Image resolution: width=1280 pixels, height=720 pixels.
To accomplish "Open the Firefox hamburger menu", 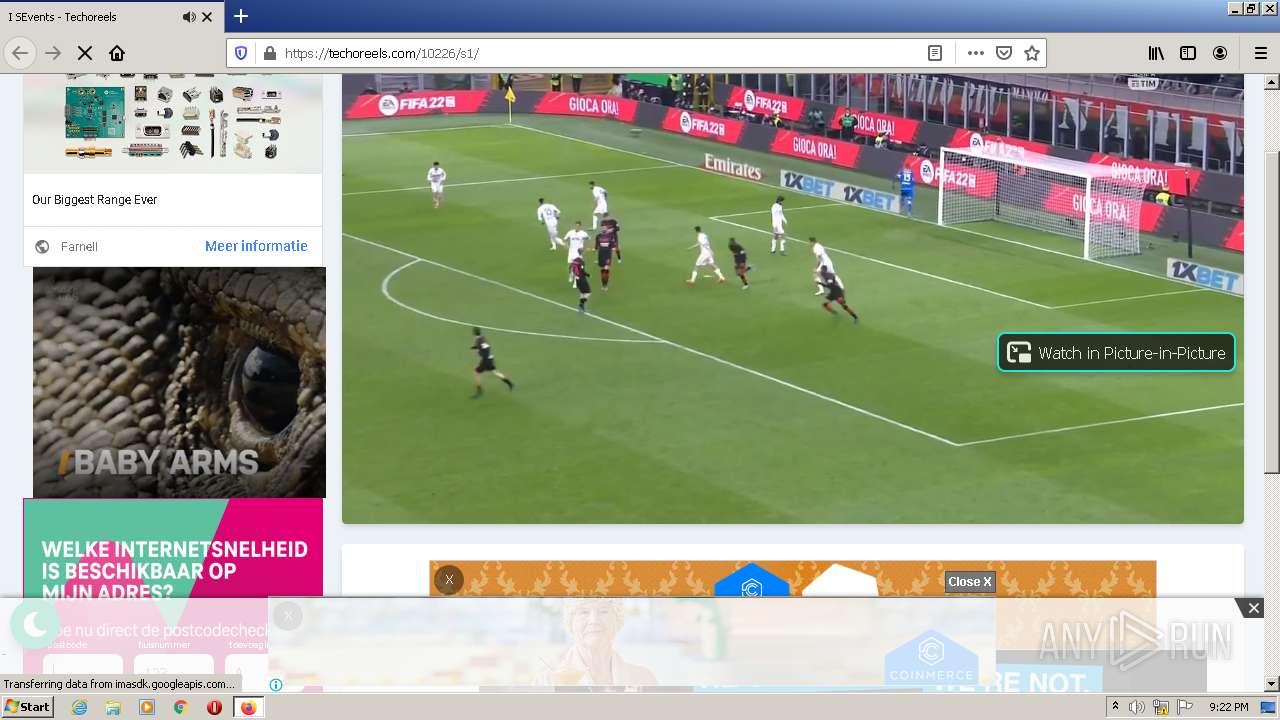I will point(1260,53).
